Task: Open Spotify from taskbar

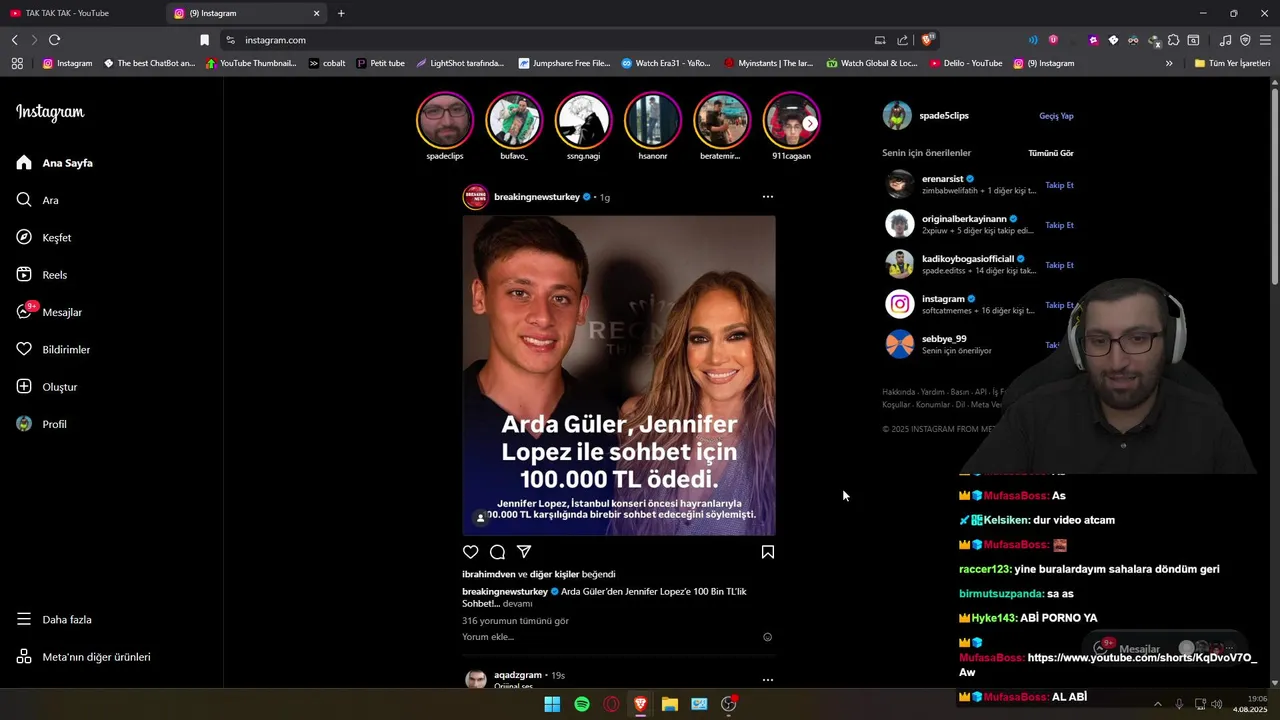Action: [x=582, y=704]
